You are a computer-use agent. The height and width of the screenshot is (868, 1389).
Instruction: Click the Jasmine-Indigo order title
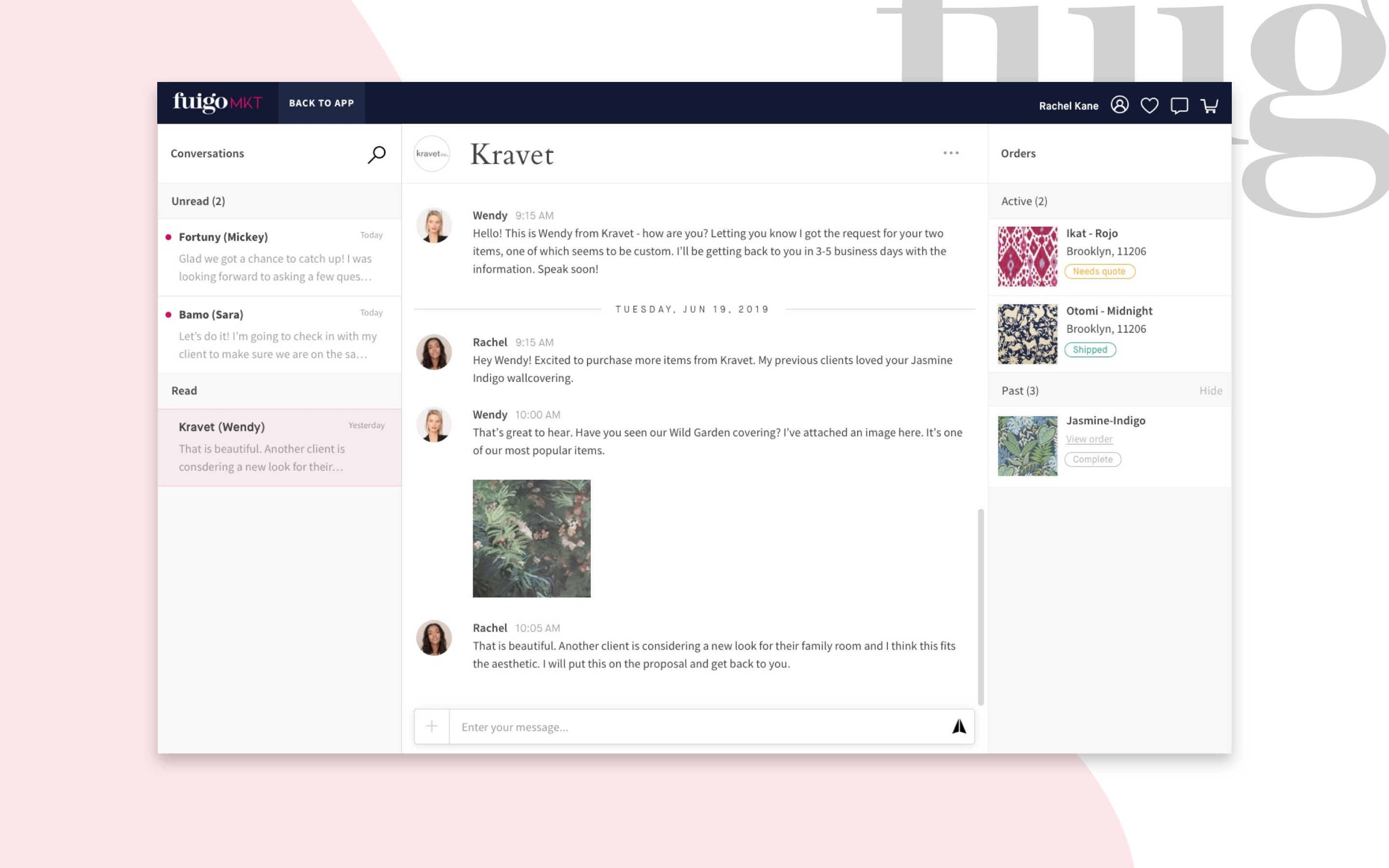[x=1105, y=420]
